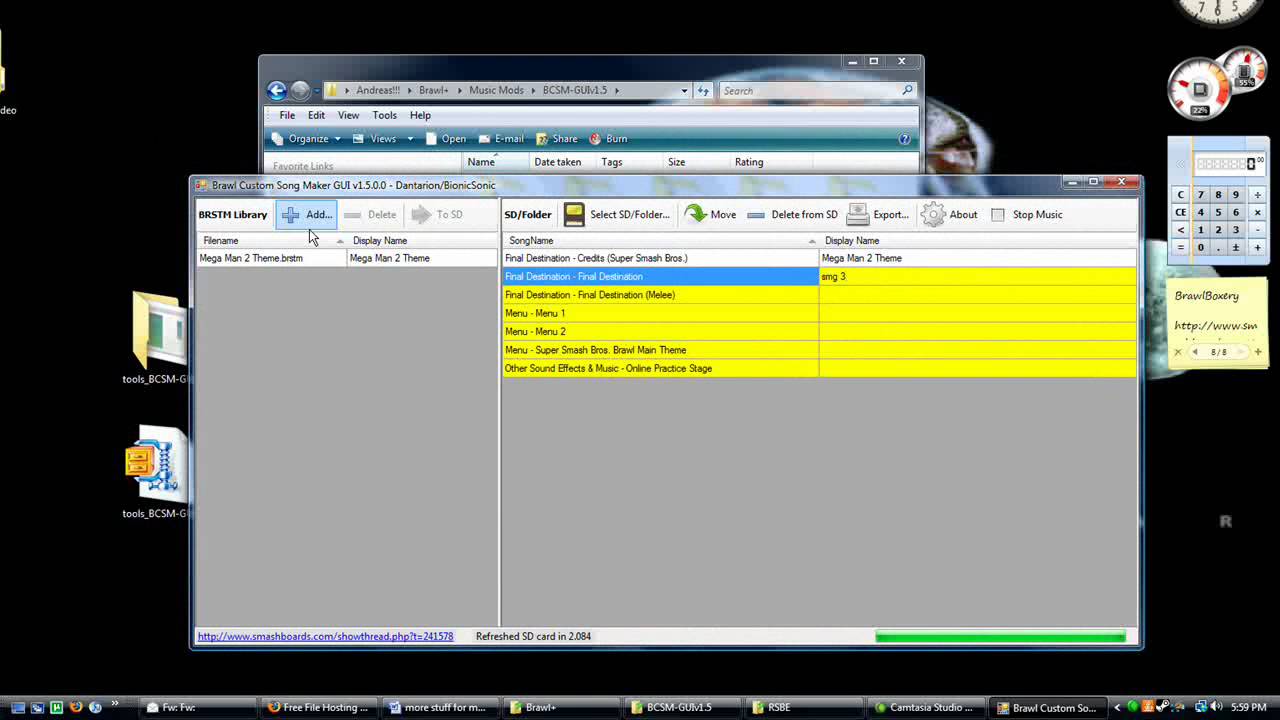Click the Andreas!!! breadcrumb in address bar
This screenshot has height=720, width=1280.
[378, 90]
